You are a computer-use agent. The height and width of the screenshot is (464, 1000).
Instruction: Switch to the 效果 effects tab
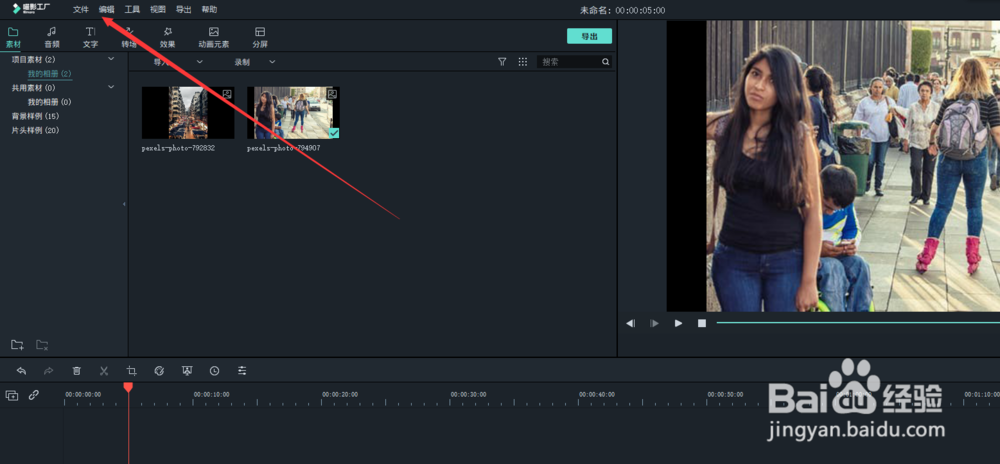tap(168, 38)
